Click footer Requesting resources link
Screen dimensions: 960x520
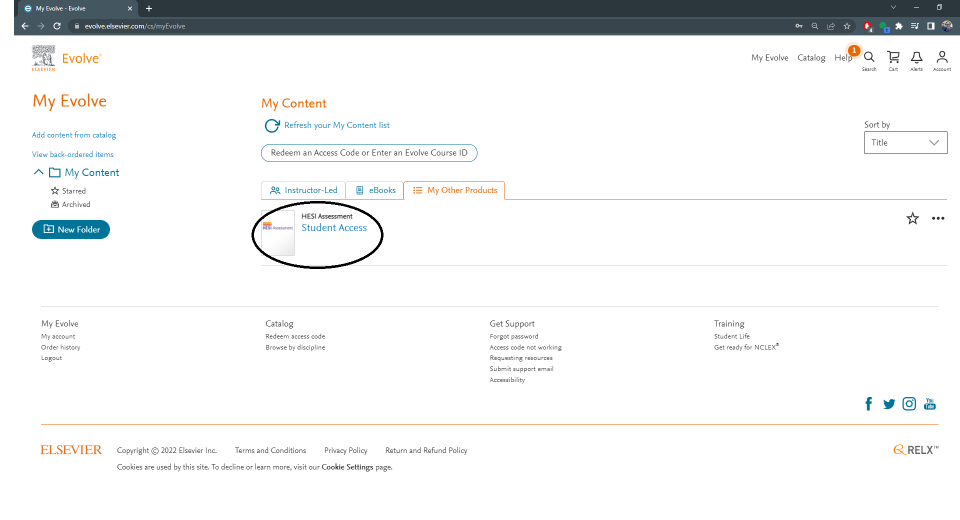click(521, 358)
